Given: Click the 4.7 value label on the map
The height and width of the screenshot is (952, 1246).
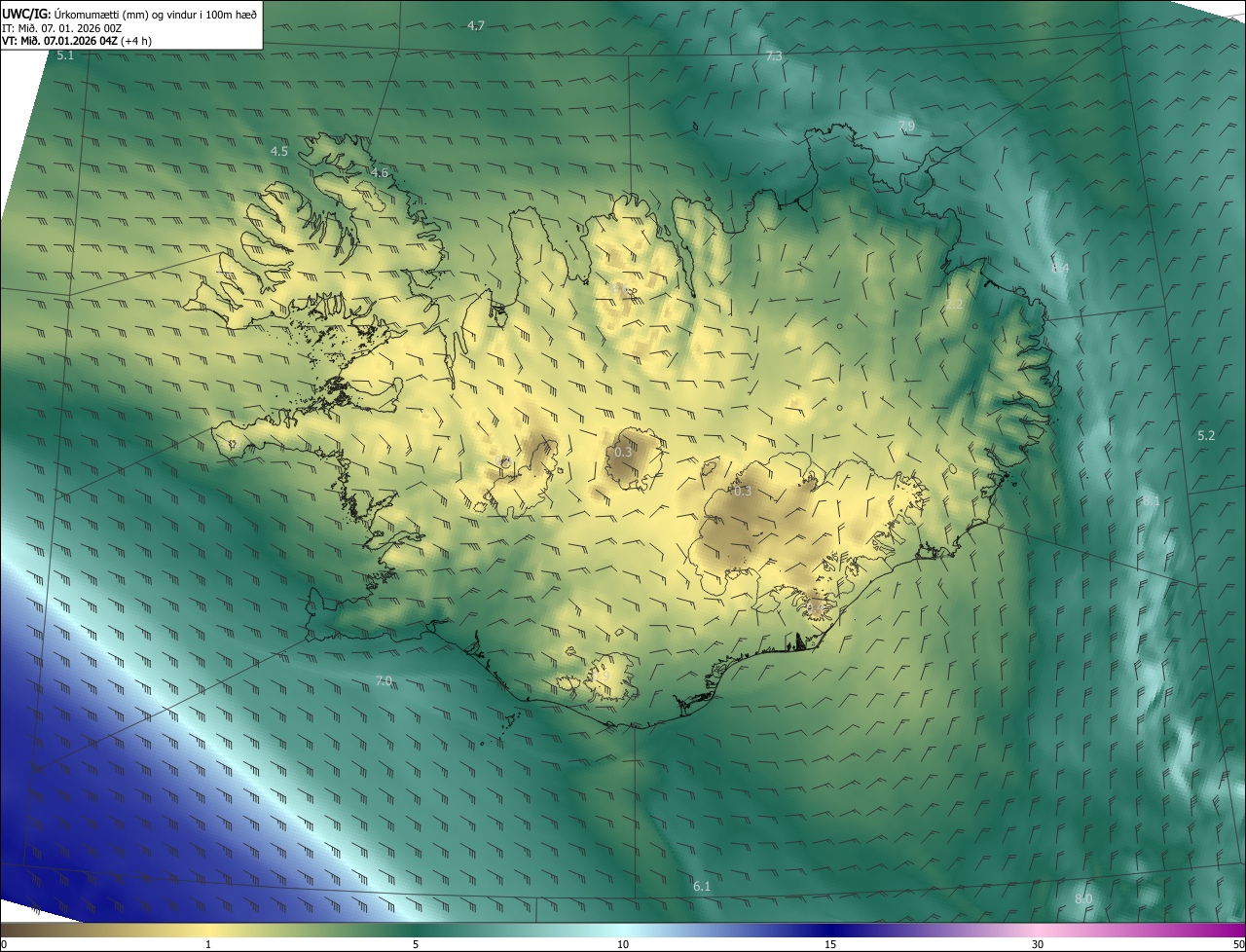Looking at the screenshot, I should click(x=476, y=25).
